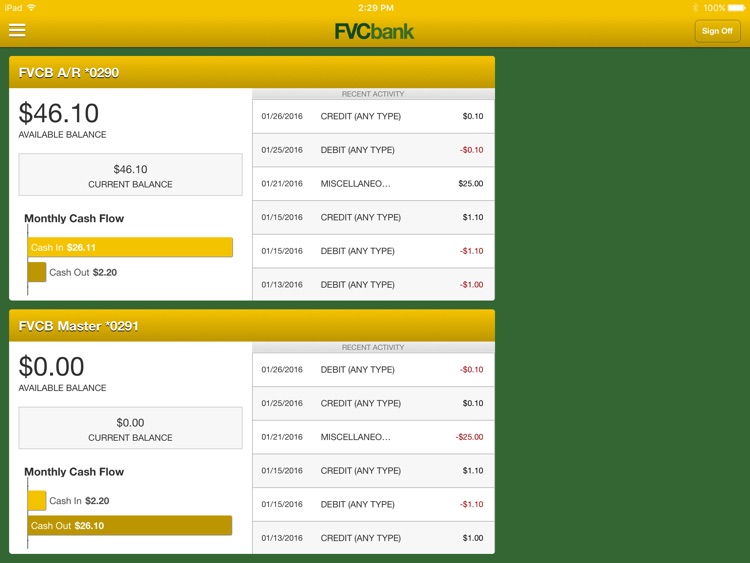The height and width of the screenshot is (563, 750).
Task: Tap the $46.10 current balance box
Action: tap(131, 175)
